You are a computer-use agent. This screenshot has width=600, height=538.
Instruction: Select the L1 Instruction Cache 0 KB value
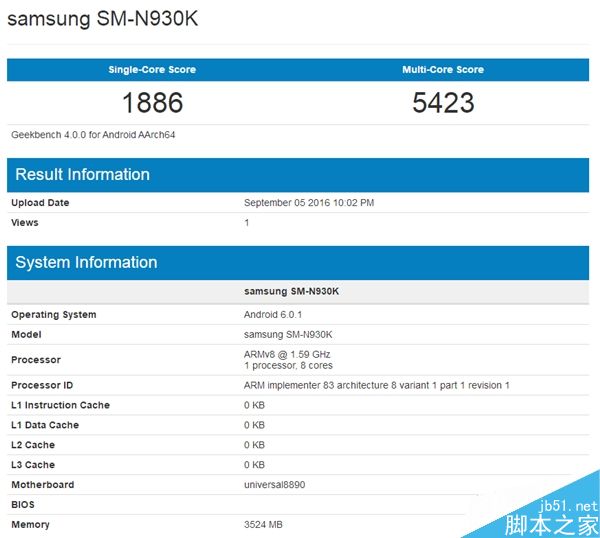point(254,405)
